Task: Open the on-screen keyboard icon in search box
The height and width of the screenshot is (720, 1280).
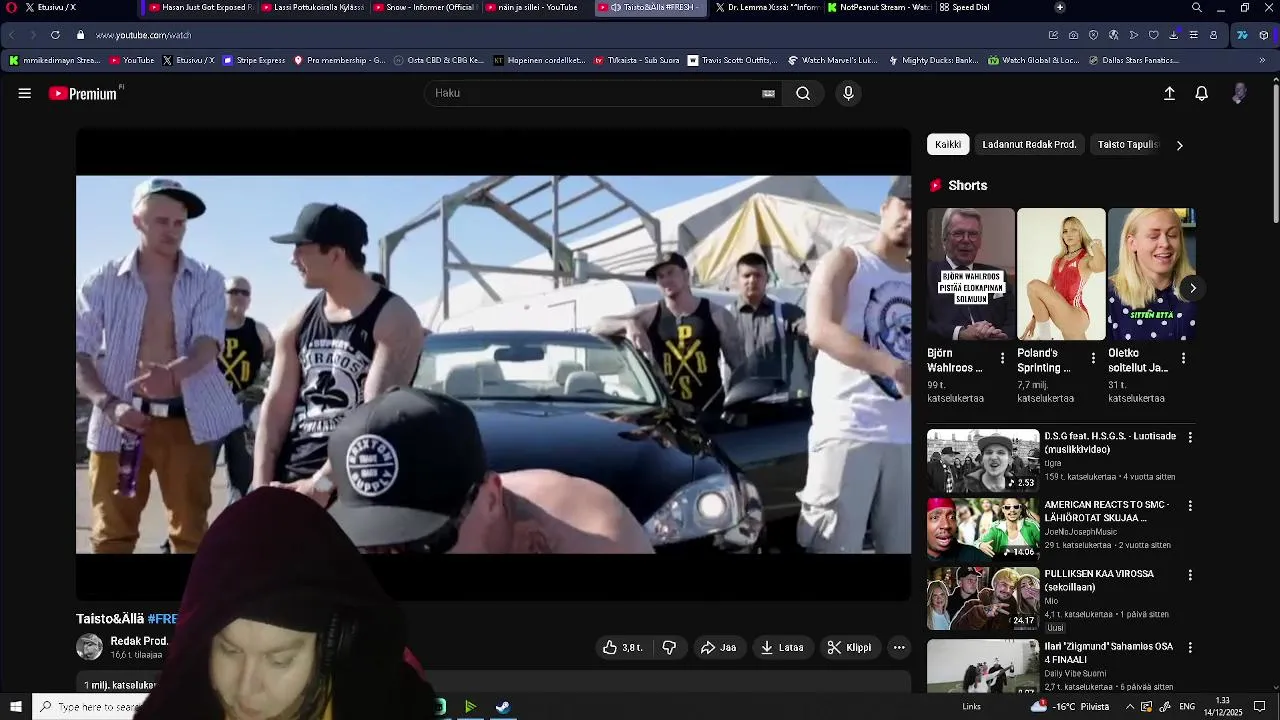Action: [768, 94]
